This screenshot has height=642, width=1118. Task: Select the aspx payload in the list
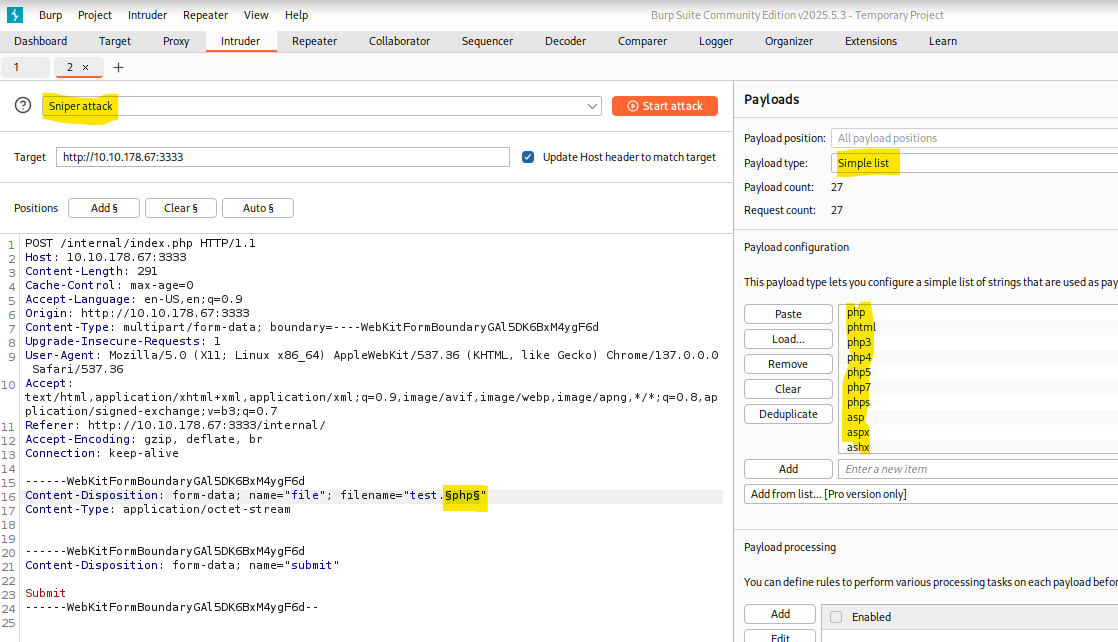click(858, 432)
